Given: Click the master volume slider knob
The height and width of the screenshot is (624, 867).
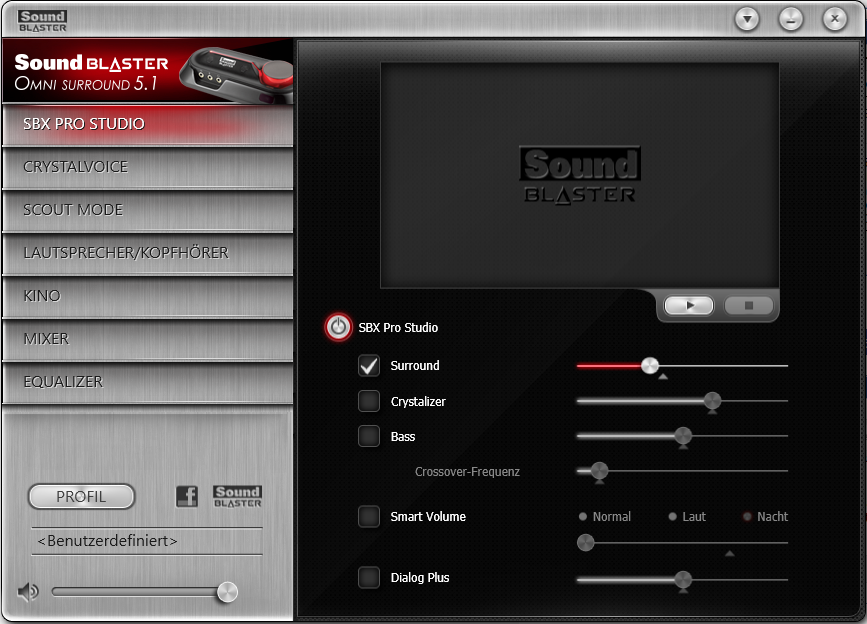Looking at the screenshot, I should pyautogui.click(x=227, y=592).
